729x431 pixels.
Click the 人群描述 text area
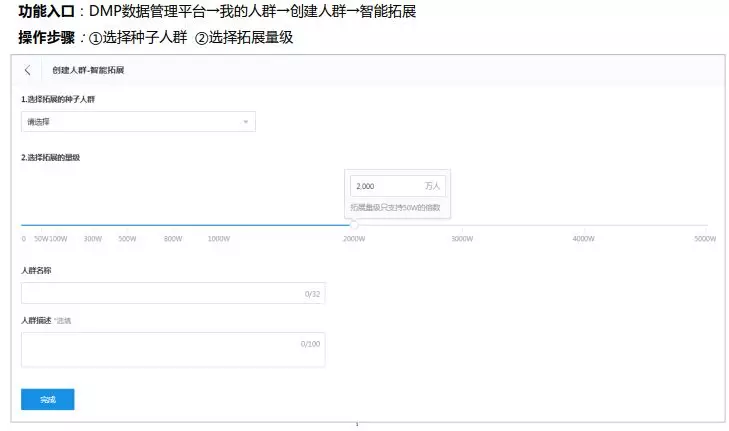tap(173, 350)
